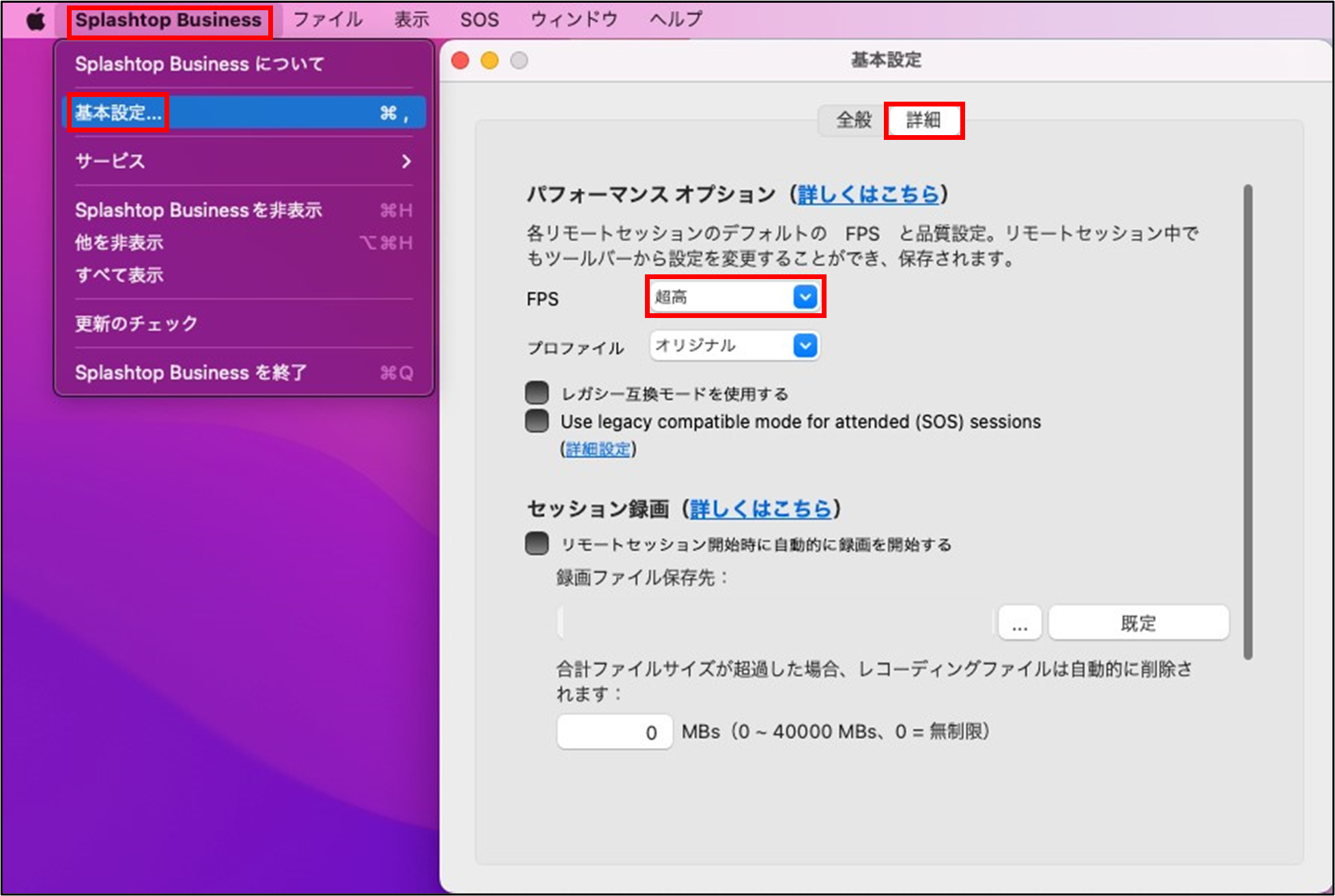Select 基本設定... from the menu
The width and height of the screenshot is (1335, 896).
point(116,112)
